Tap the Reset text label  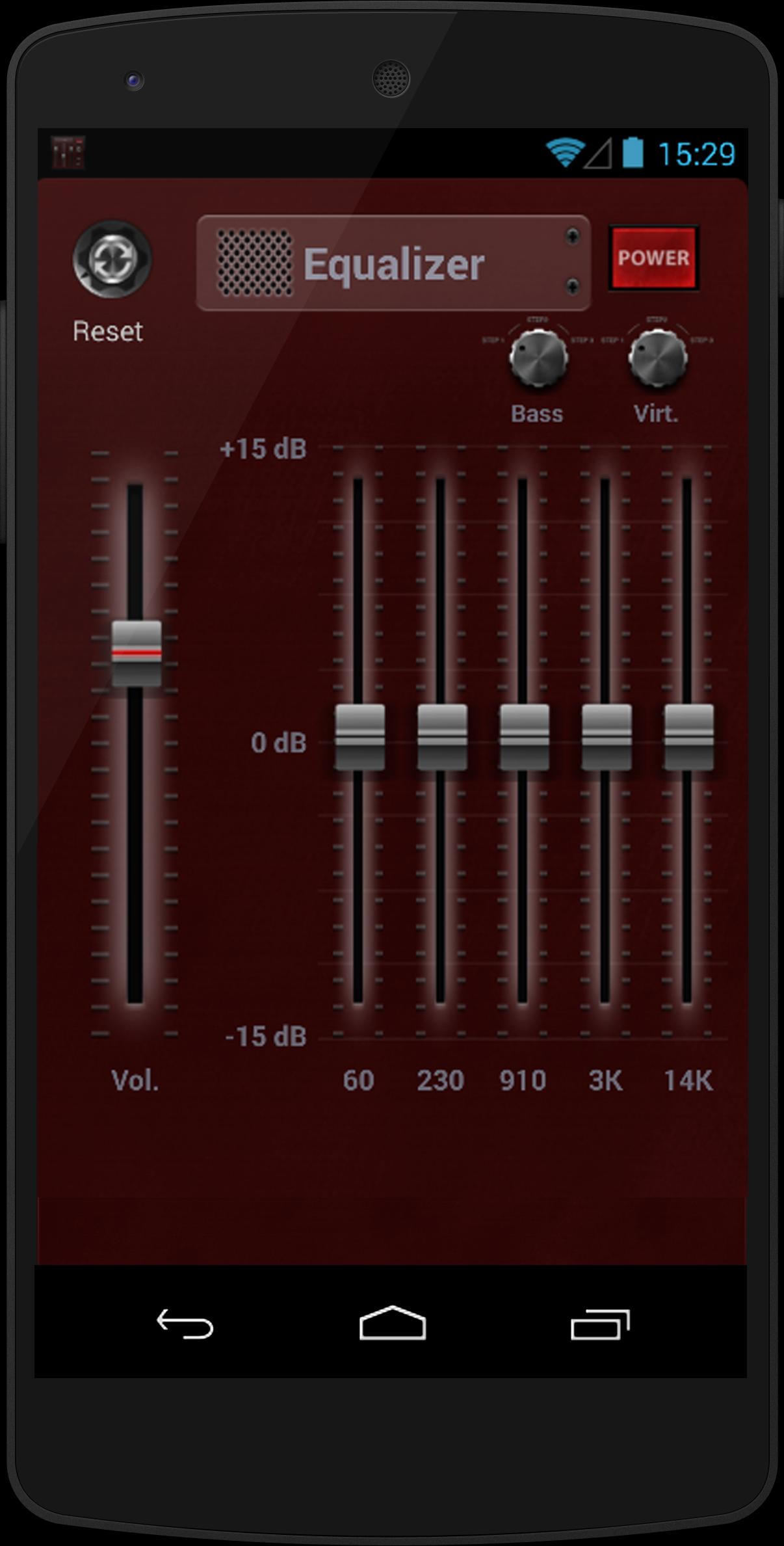coord(108,331)
